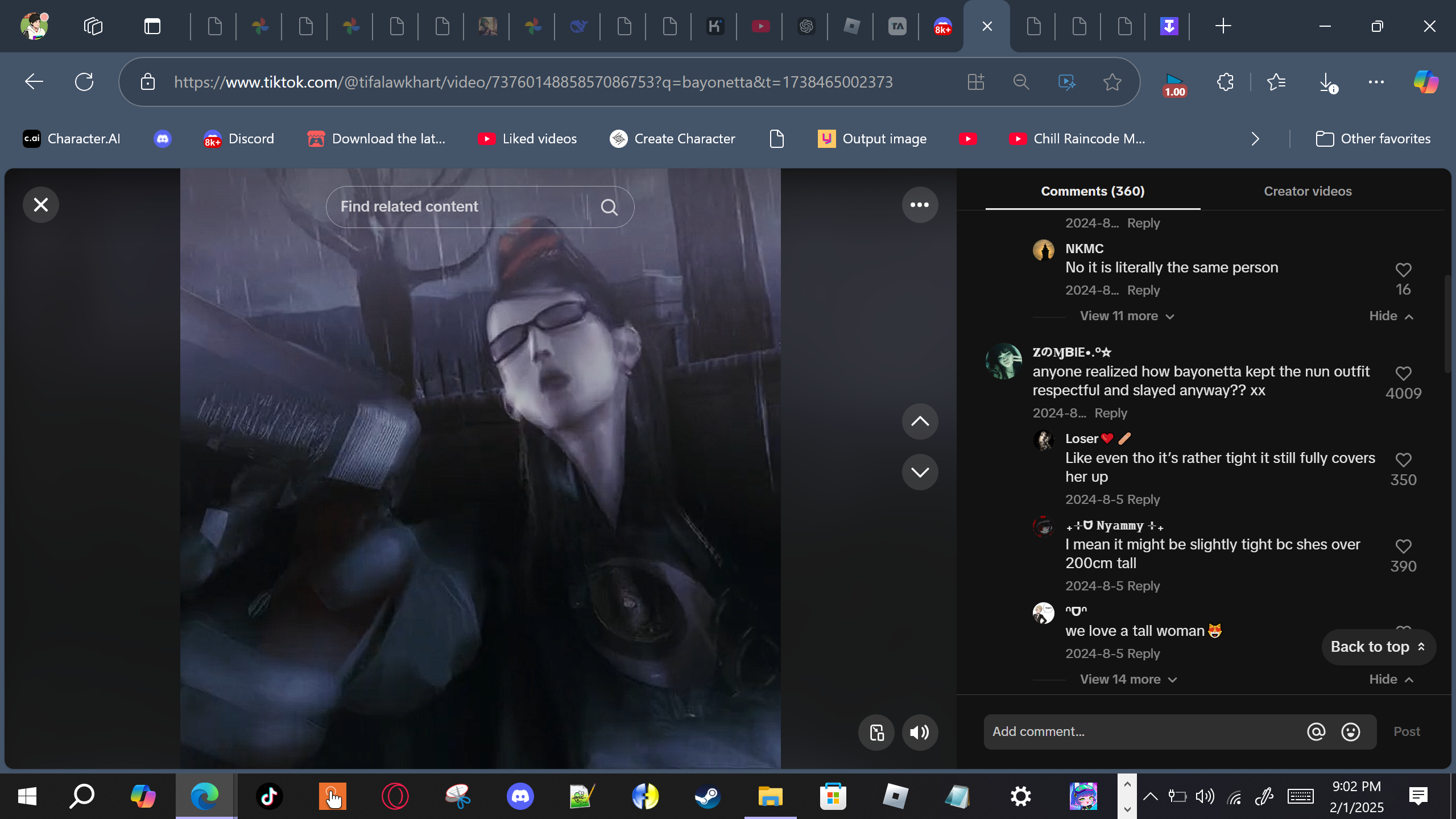Reply to Loser's comment

1143,500
